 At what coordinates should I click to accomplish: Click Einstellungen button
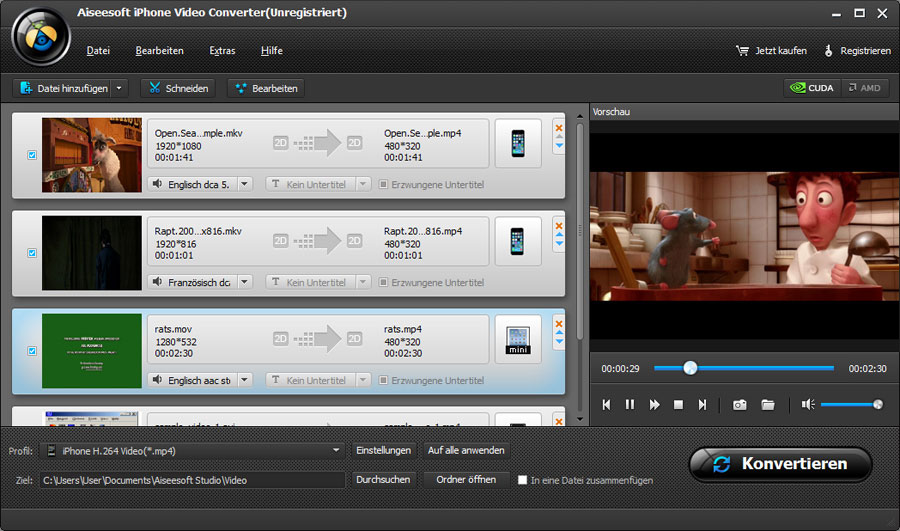point(383,451)
